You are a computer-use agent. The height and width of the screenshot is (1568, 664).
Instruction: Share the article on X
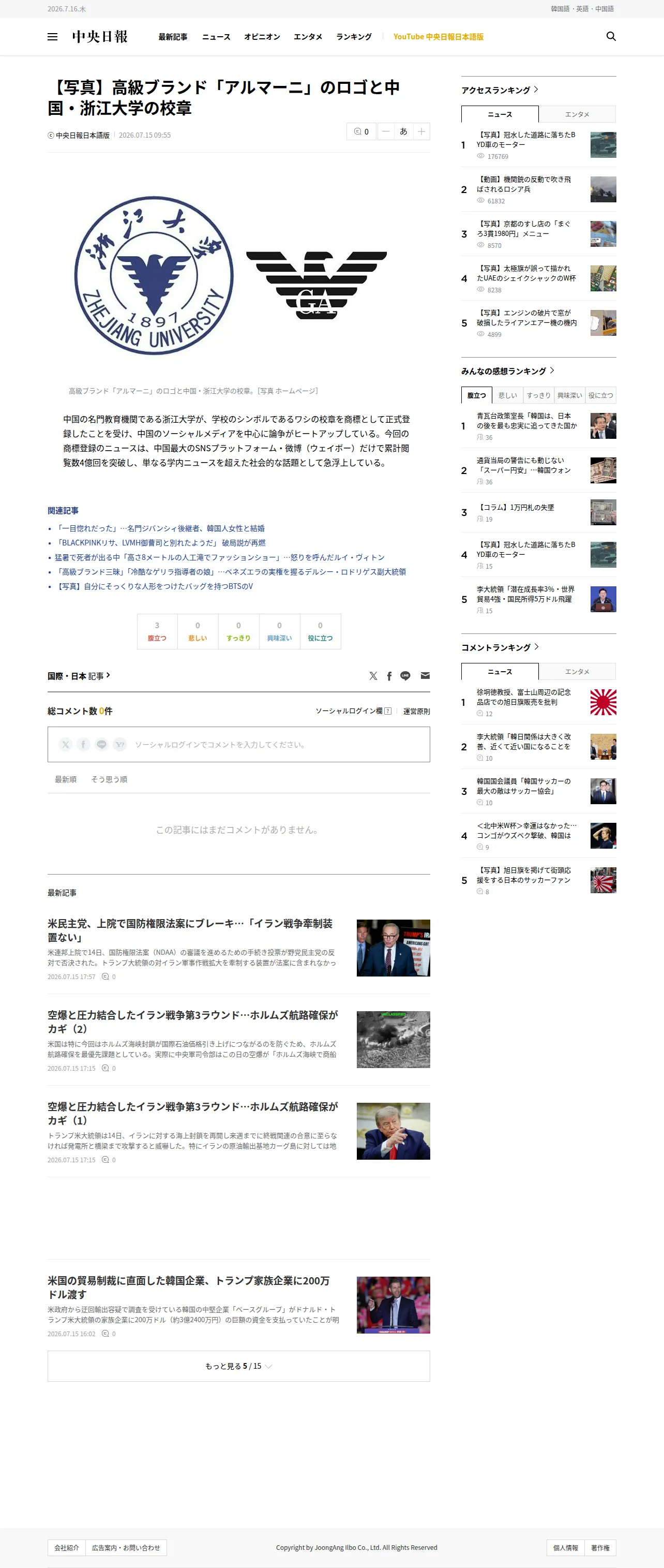[373, 676]
